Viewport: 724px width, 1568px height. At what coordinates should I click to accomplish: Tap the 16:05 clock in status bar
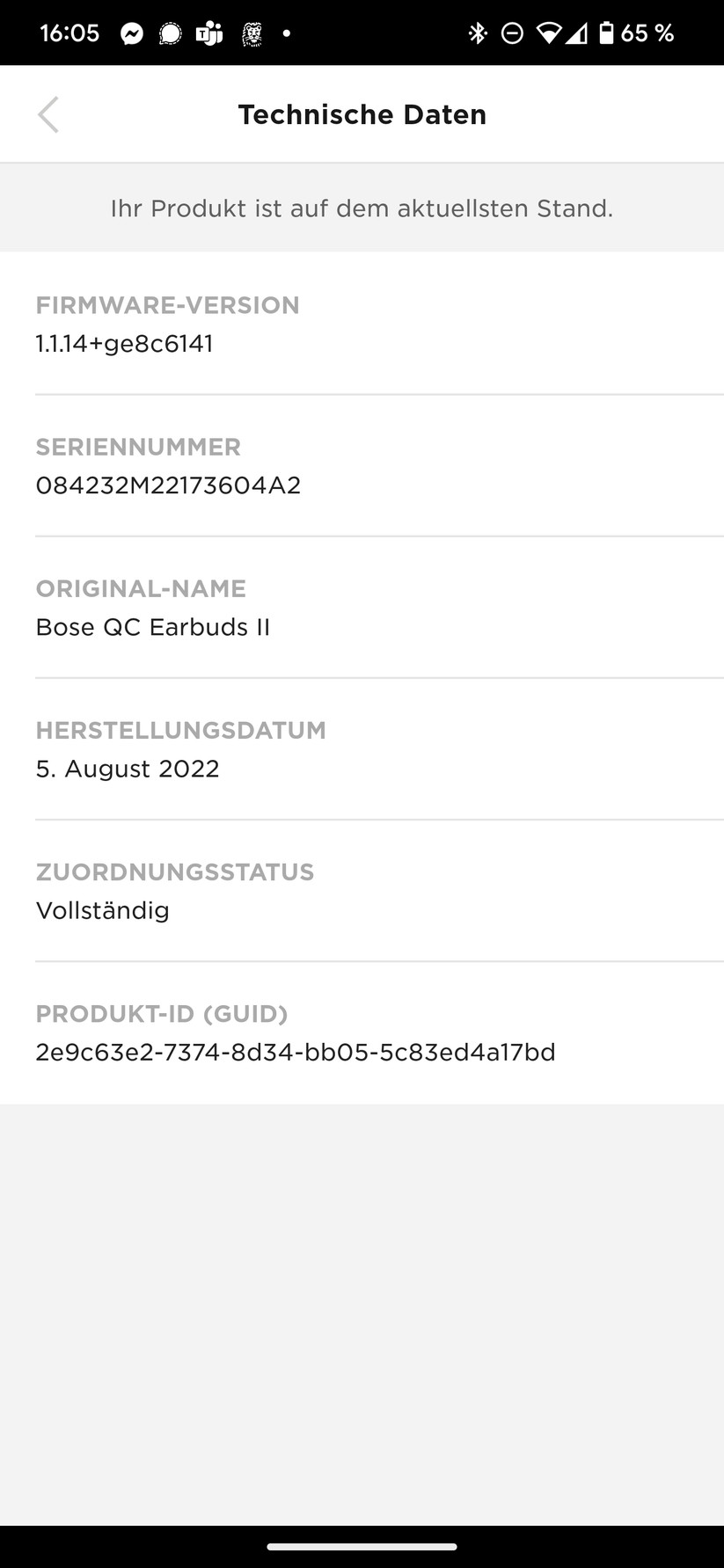click(69, 34)
